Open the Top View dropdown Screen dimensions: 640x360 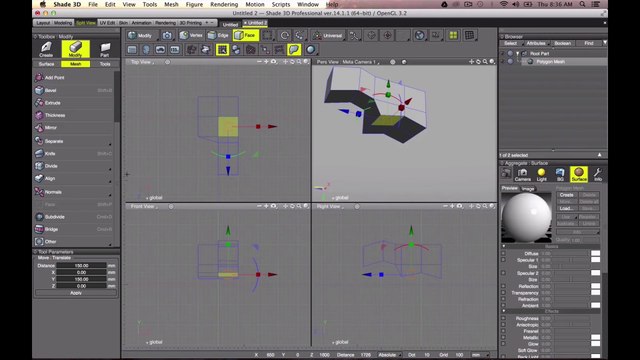pyautogui.click(x=142, y=62)
